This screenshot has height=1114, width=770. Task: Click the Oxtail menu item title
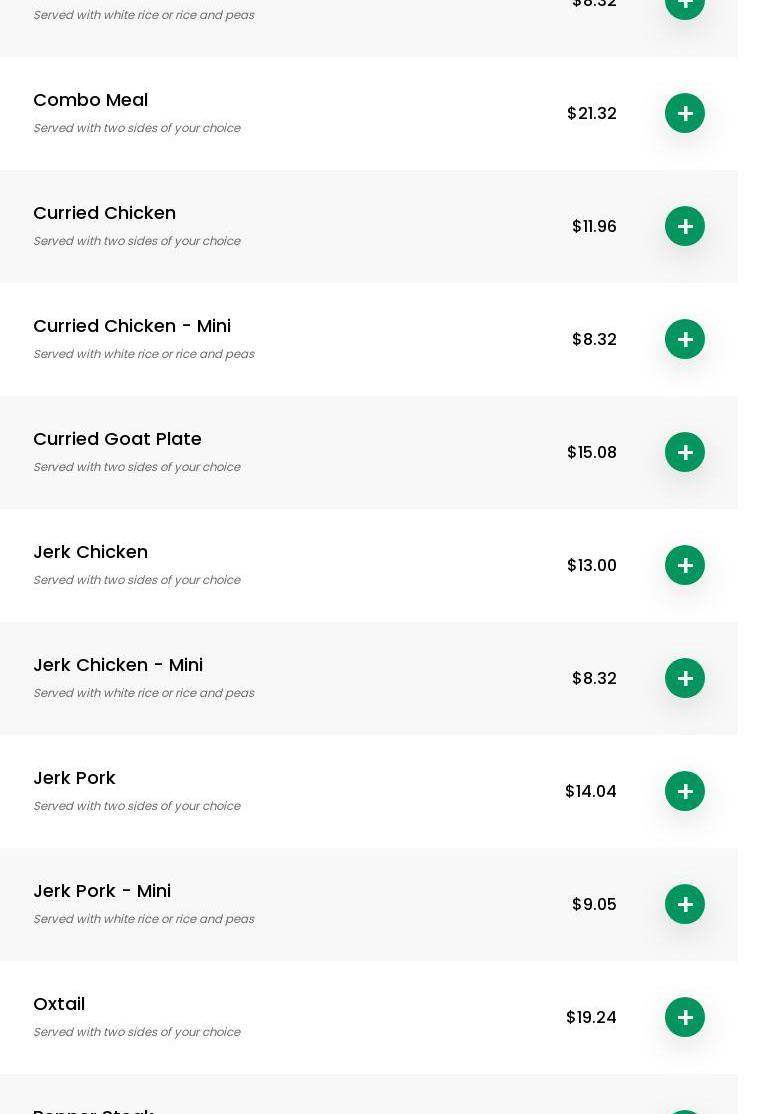[x=59, y=1004]
